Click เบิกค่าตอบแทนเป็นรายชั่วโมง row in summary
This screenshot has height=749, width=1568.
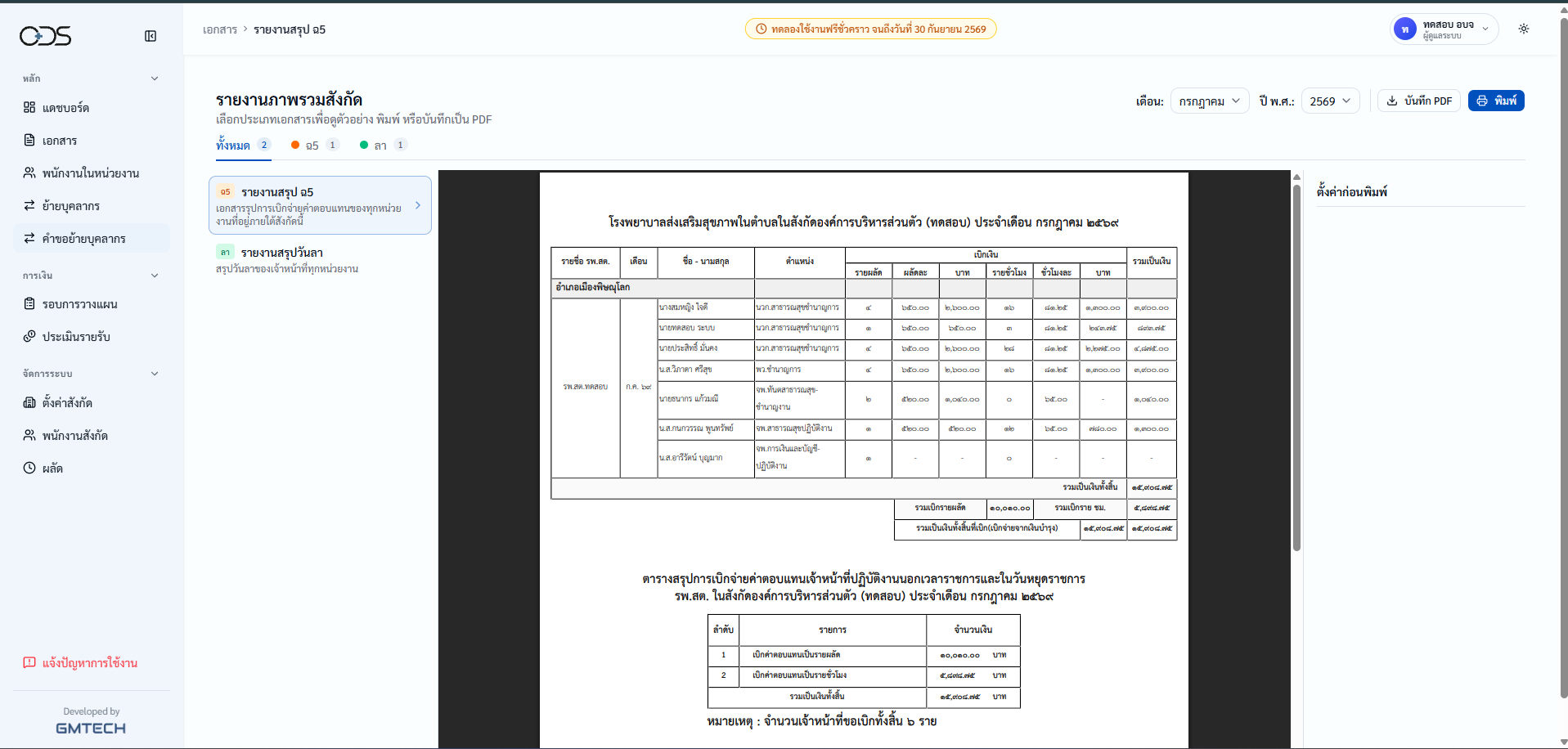click(x=864, y=675)
